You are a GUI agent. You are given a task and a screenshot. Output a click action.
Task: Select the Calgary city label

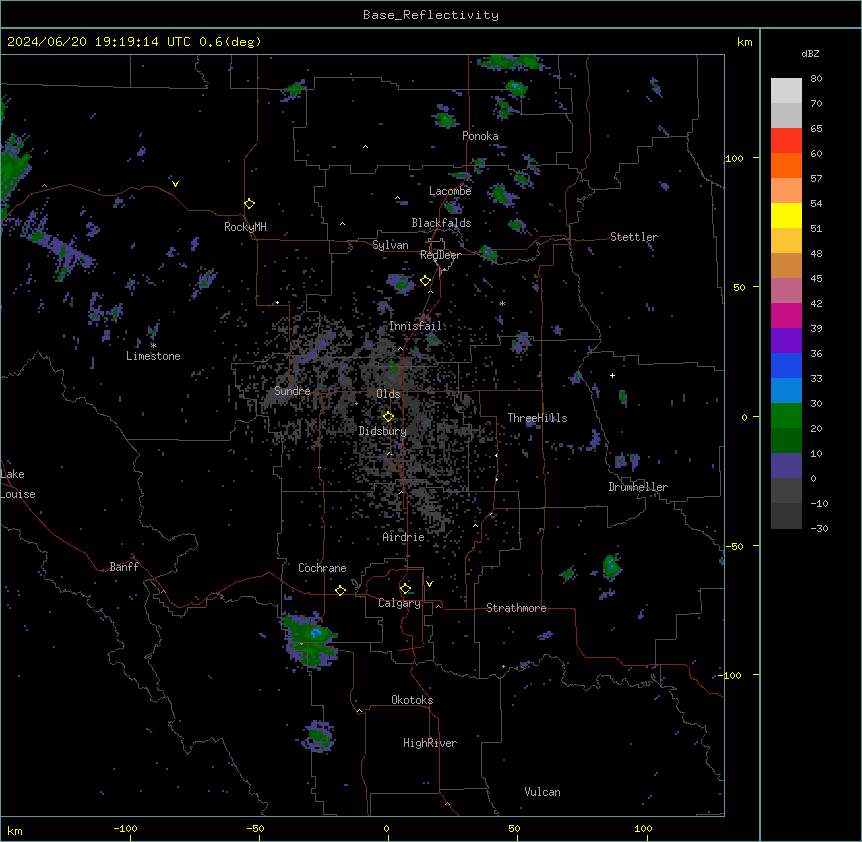(x=399, y=603)
